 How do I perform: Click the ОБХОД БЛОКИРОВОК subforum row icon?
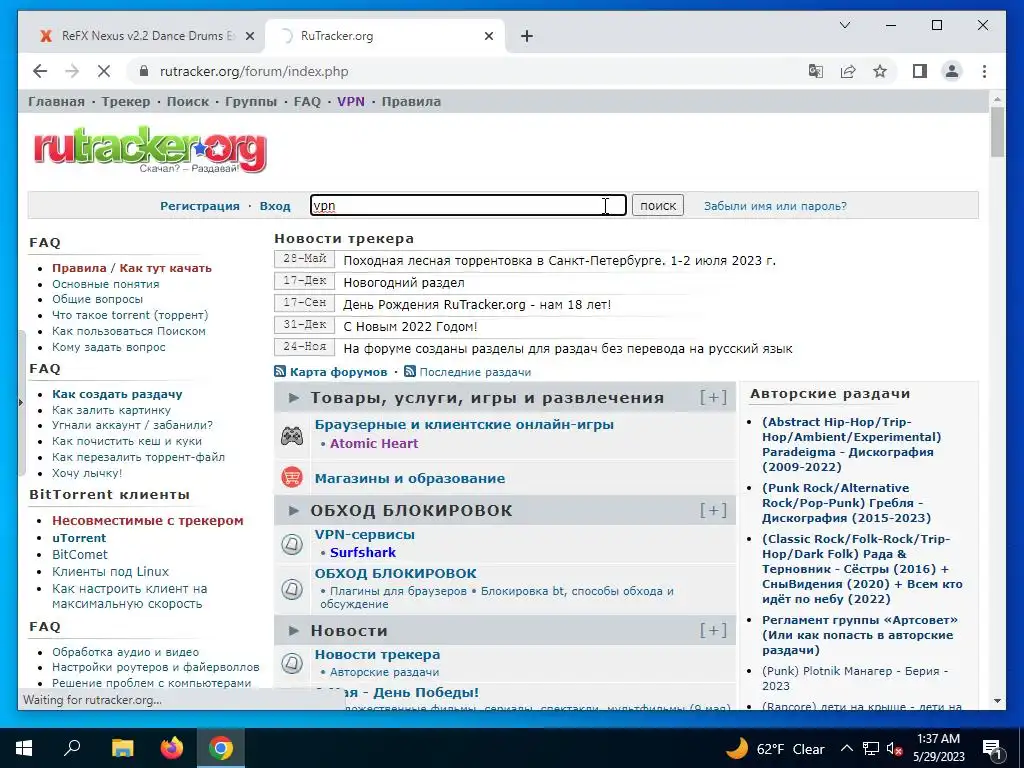click(x=292, y=588)
